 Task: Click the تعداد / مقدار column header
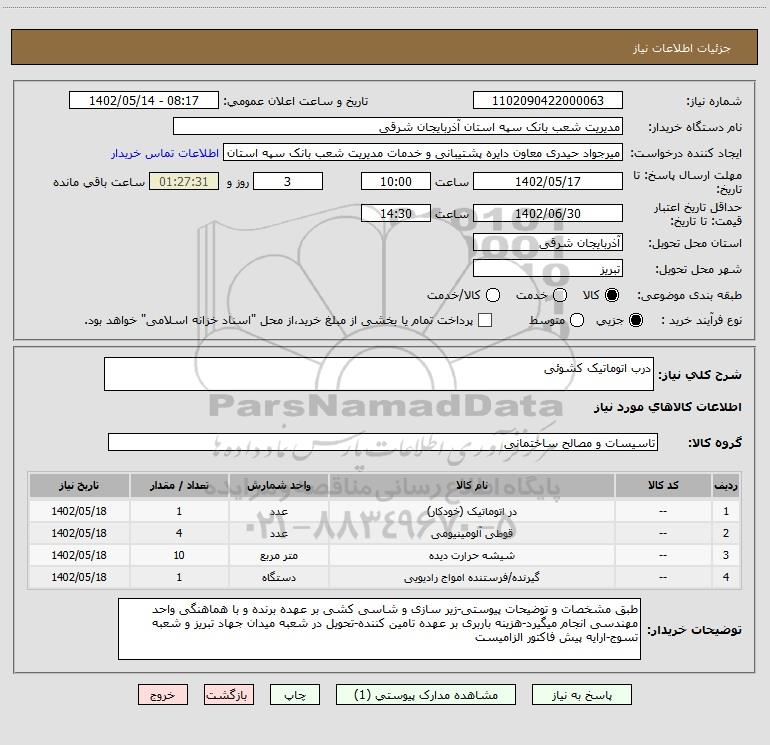[x=179, y=485]
